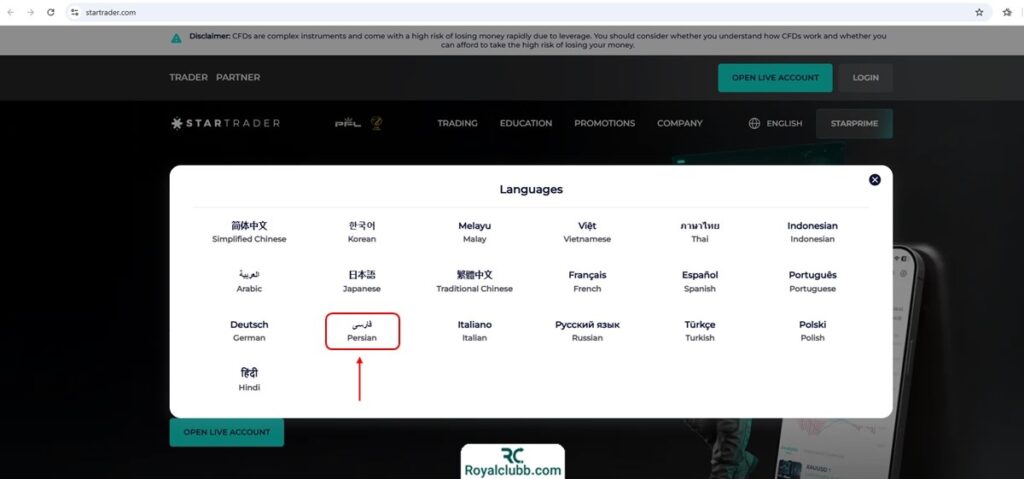This screenshot has height=479, width=1024.
Task: Select Spanish language
Action: point(699,282)
